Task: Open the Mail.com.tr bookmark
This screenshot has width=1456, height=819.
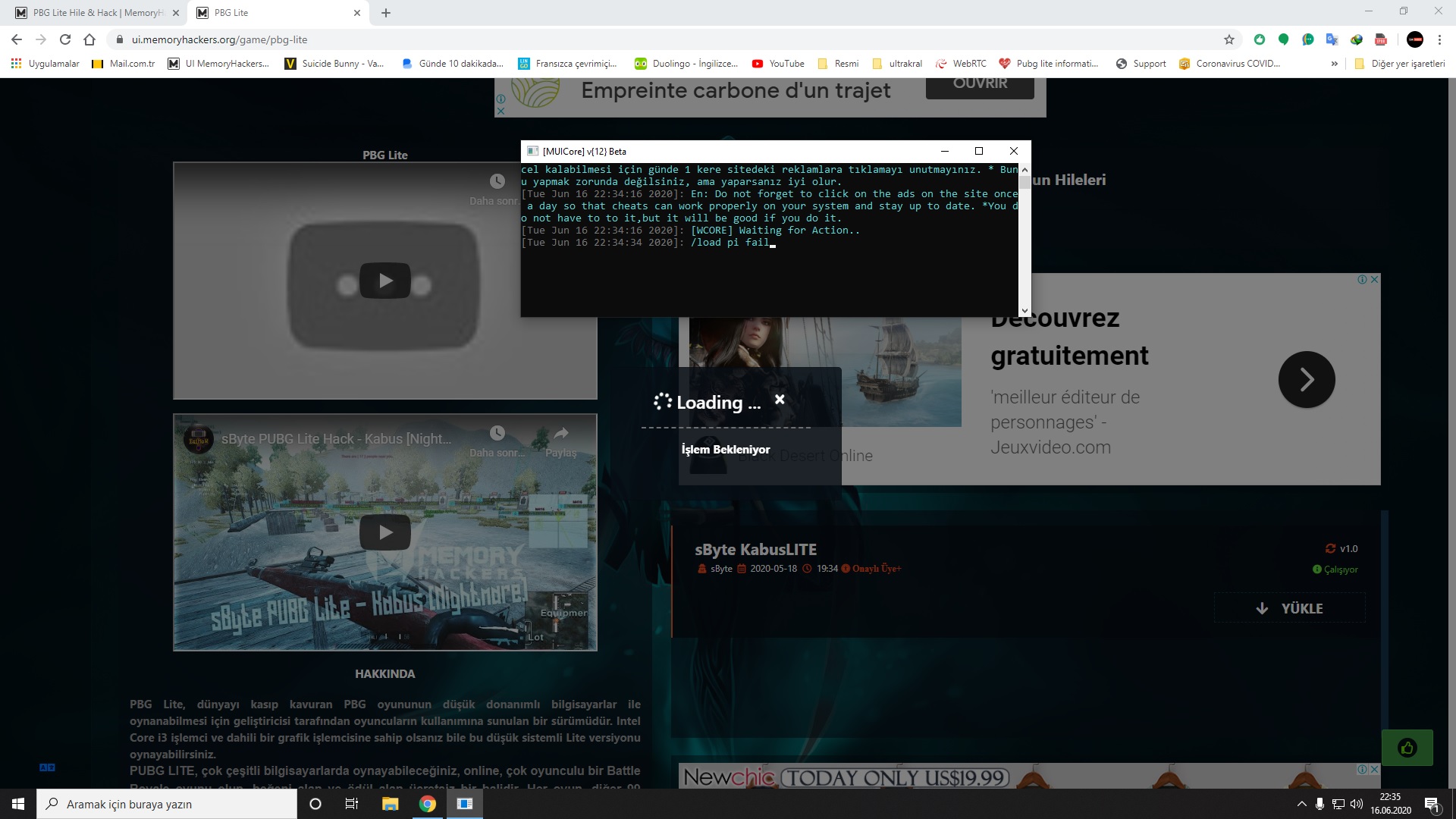Action: [x=124, y=64]
